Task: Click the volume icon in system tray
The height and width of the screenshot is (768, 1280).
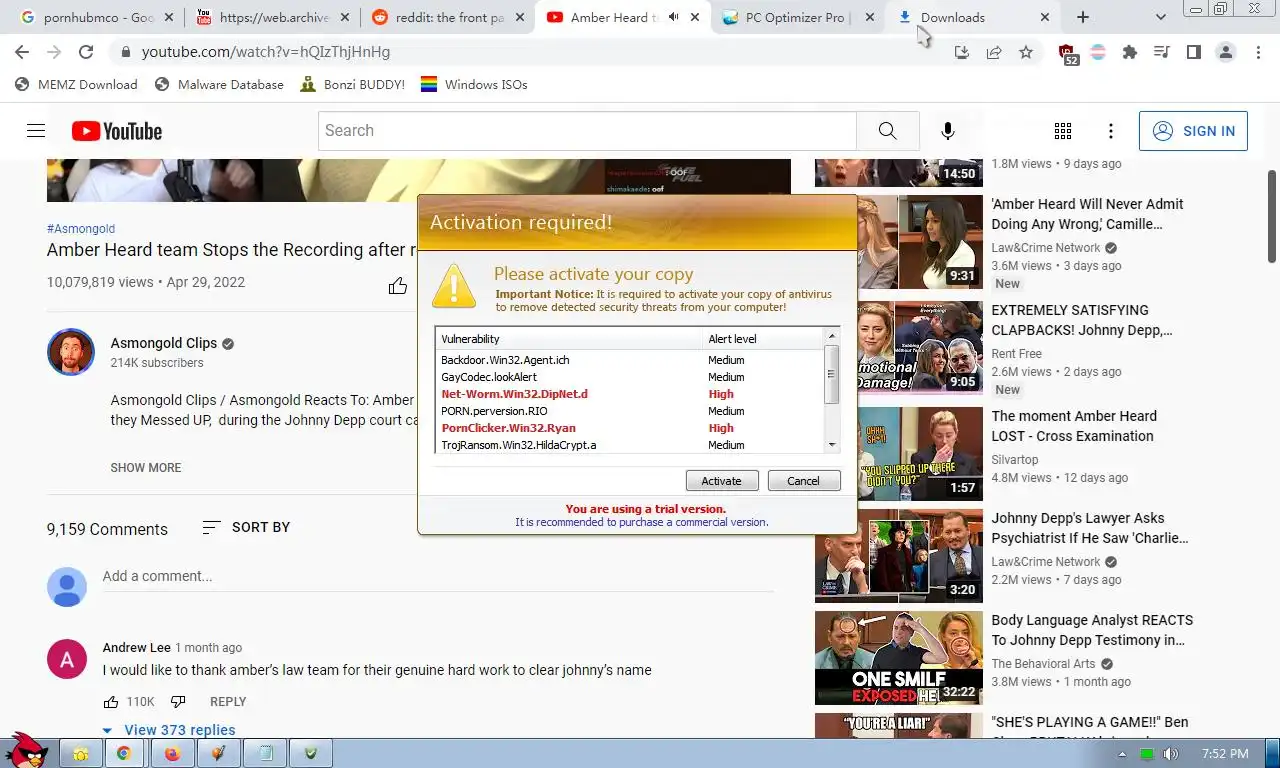Action: click(x=1170, y=754)
